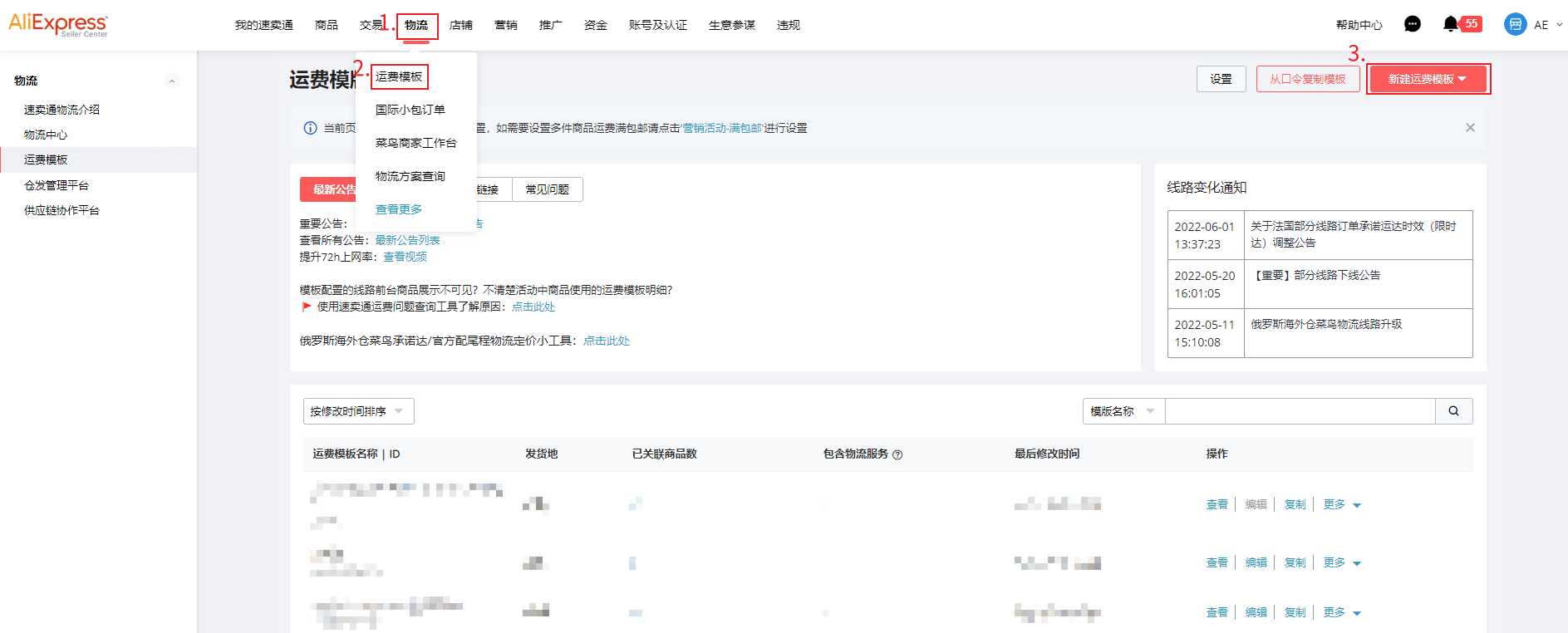This screenshot has height=633, width=1568.
Task: Open 资金 in top navigation
Action: coord(596,25)
